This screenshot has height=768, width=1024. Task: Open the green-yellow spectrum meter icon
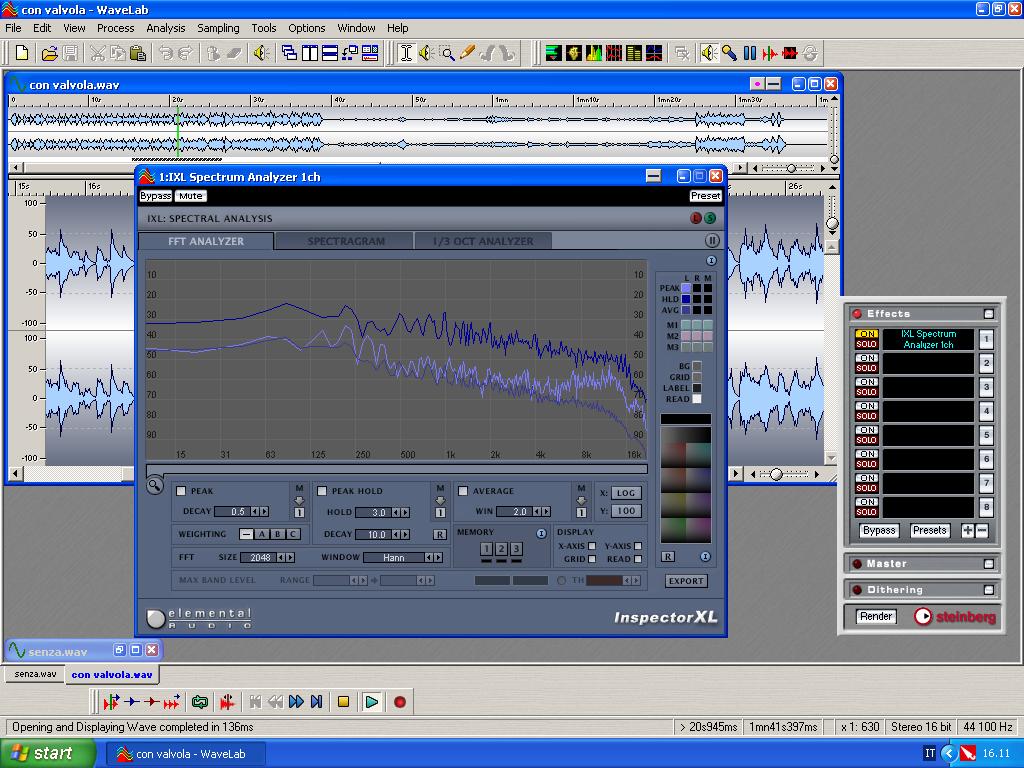coord(594,53)
